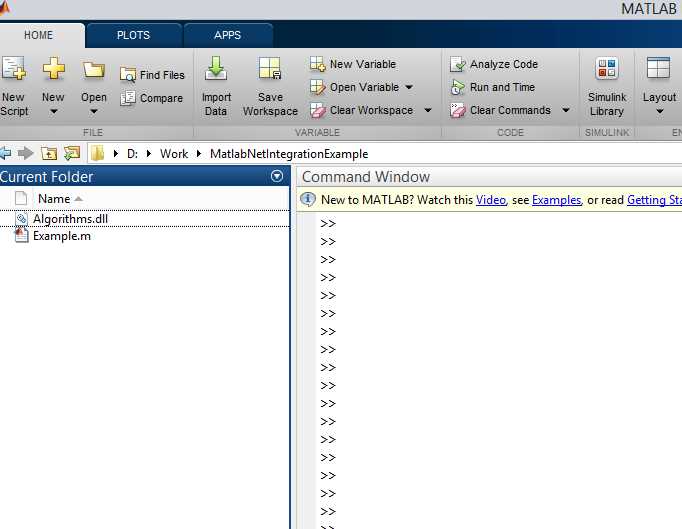Image resolution: width=682 pixels, height=529 pixels.
Task: Click Open Variable button
Action: (354, 87)
